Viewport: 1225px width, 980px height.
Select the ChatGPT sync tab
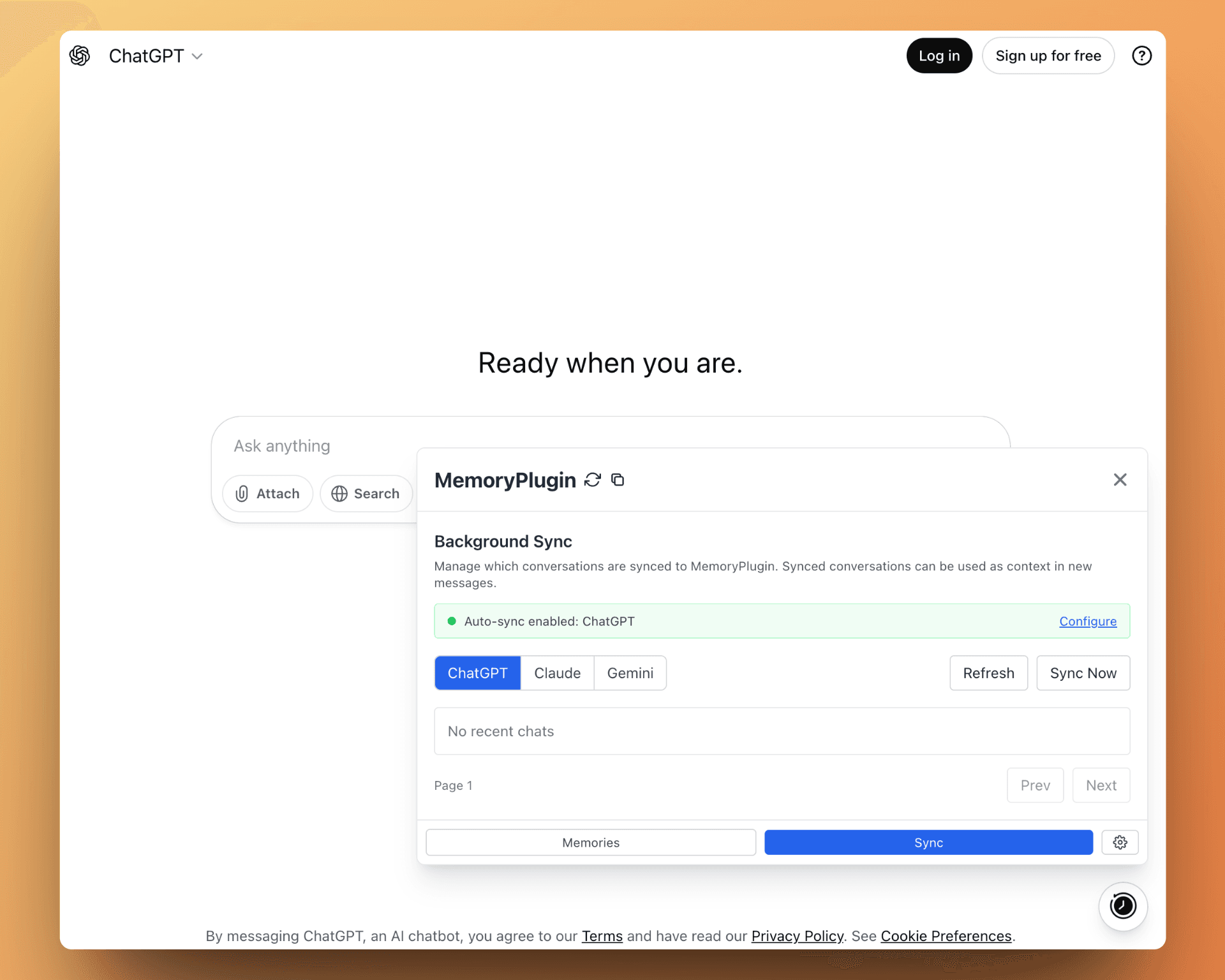[477, 673]
